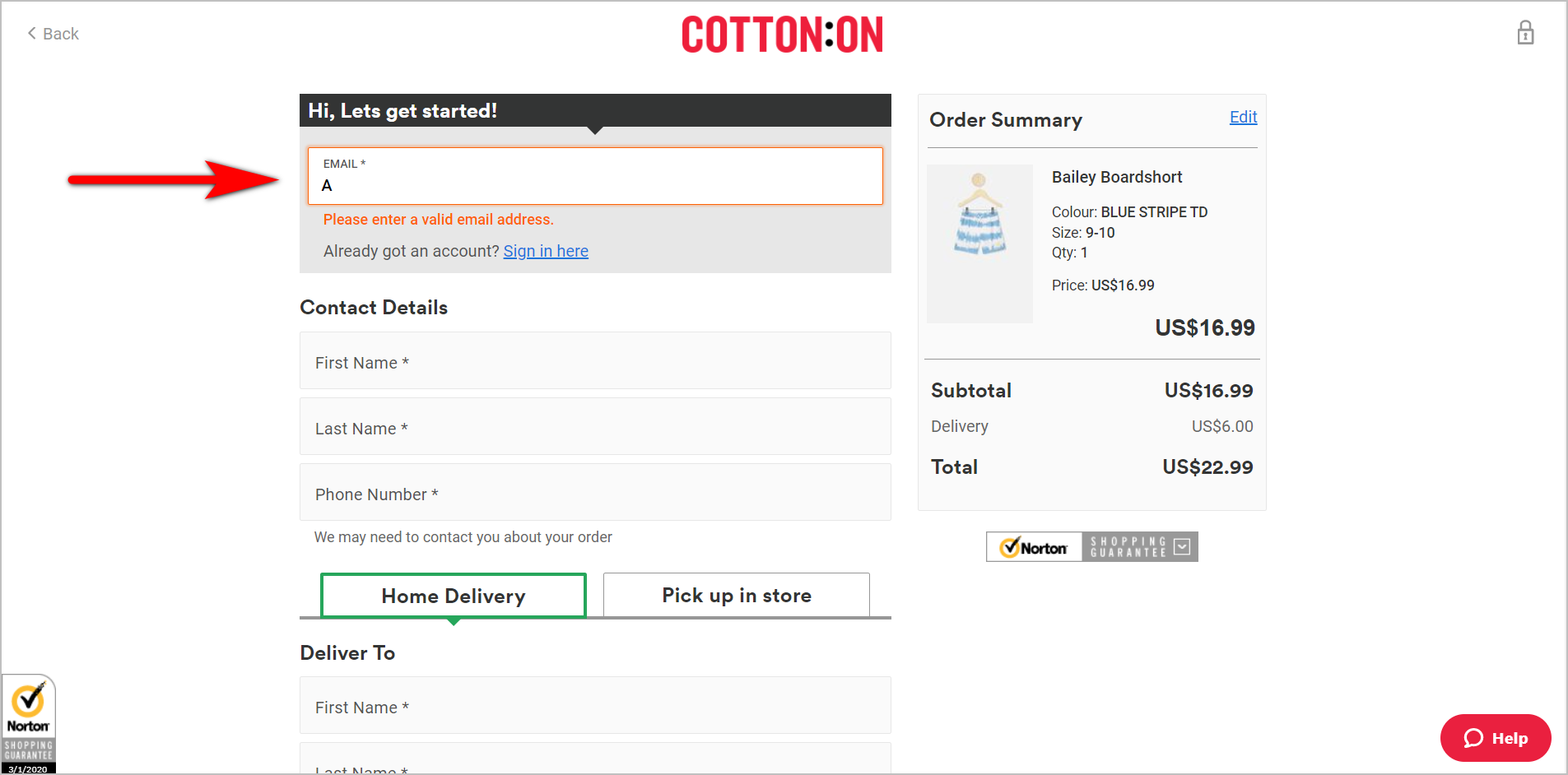
Task: Edit the order summary
Action: point(1243,117)
